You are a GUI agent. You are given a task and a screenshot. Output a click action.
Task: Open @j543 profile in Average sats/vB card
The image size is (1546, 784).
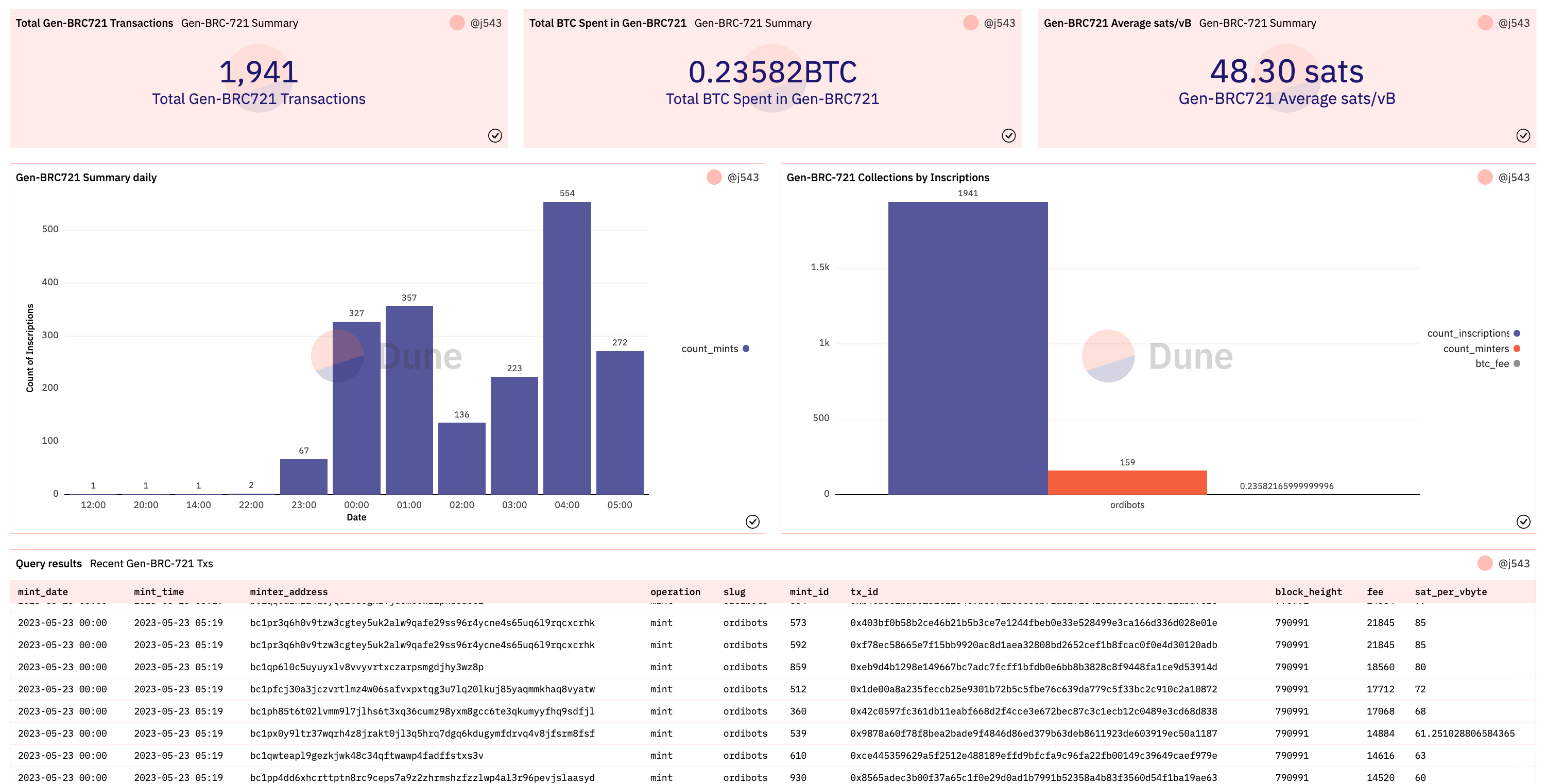pyautogui.click(x=1514, y=23)
